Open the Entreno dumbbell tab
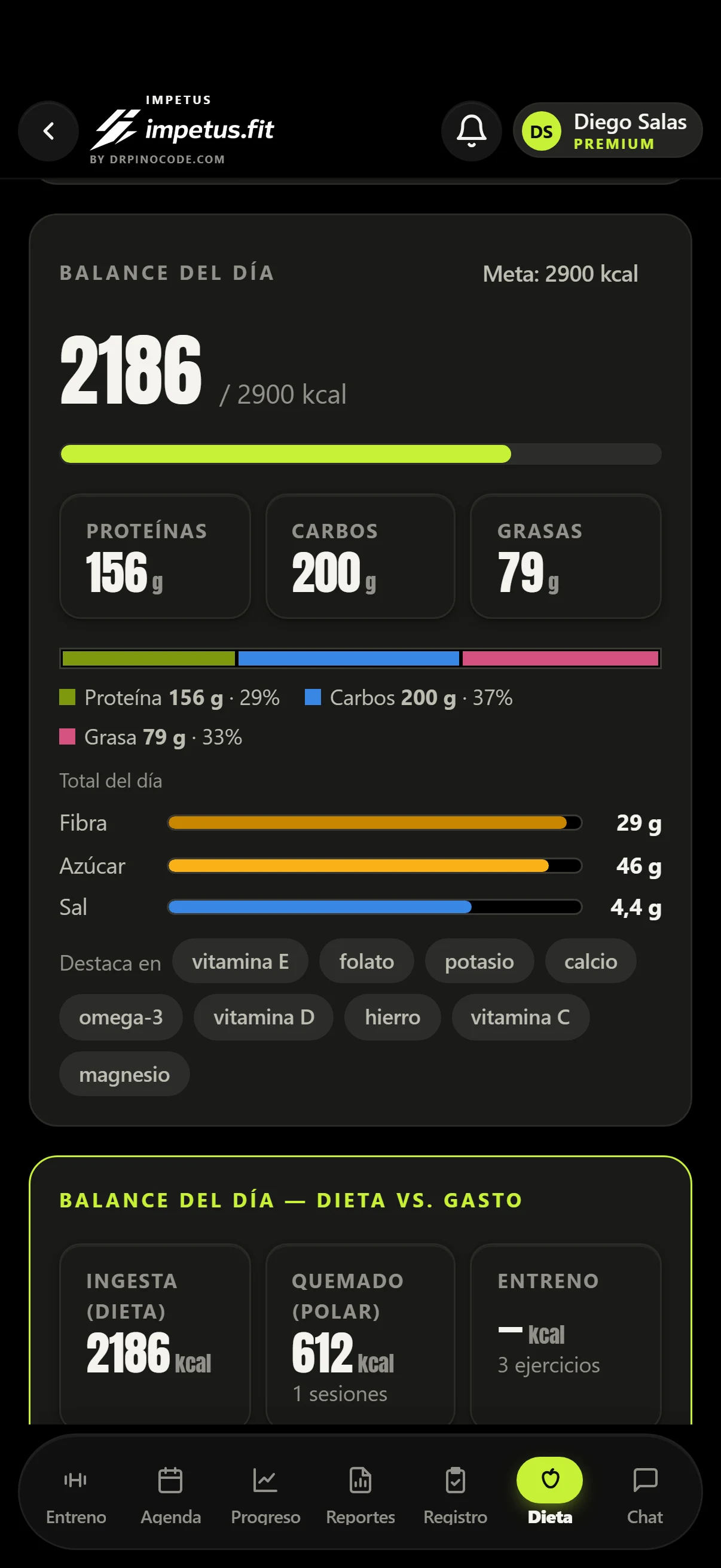The height and width of the screenshot is (1568, 721). pos(76,1479)
